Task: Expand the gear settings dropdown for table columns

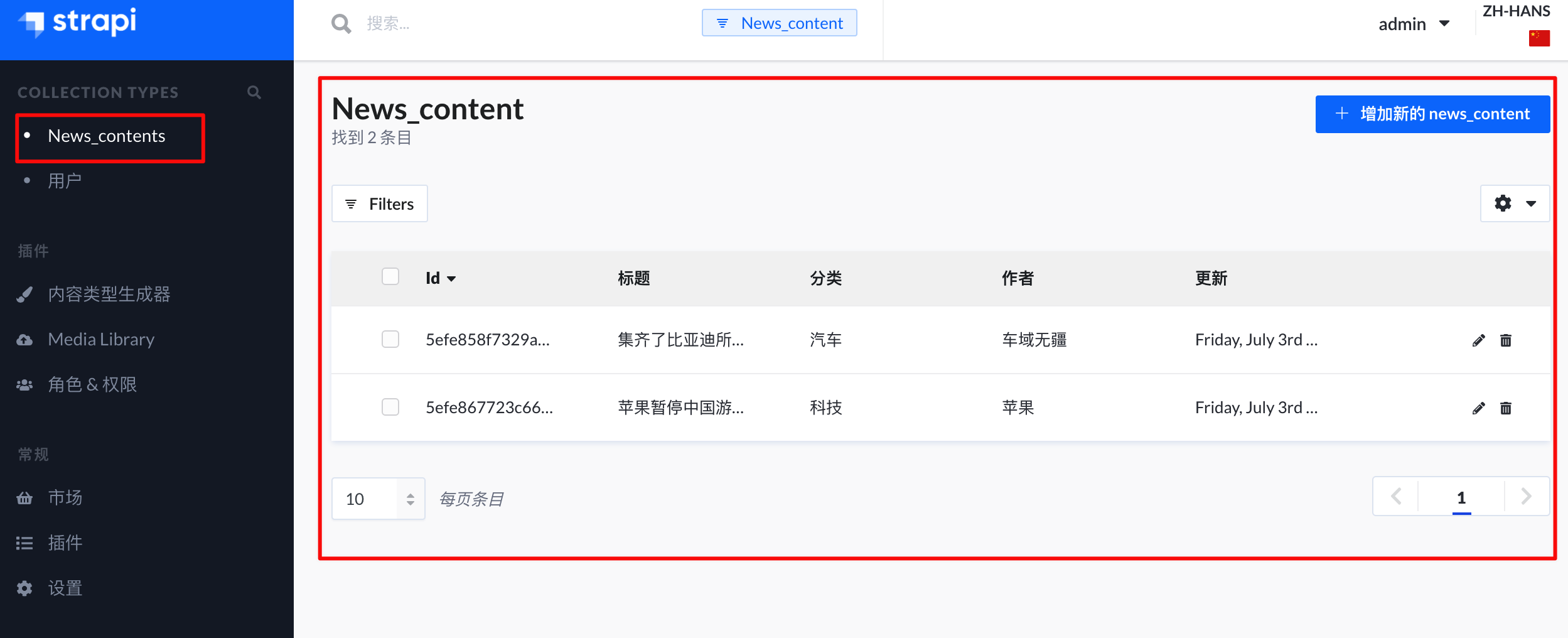Action: click(x=1515, y=203)
